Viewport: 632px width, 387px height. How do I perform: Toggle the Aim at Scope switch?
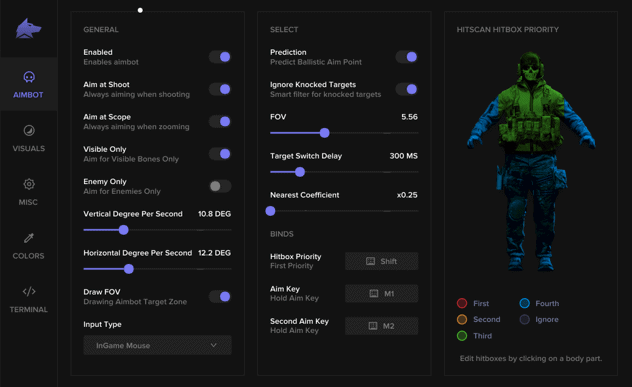(x=220, y=121)
